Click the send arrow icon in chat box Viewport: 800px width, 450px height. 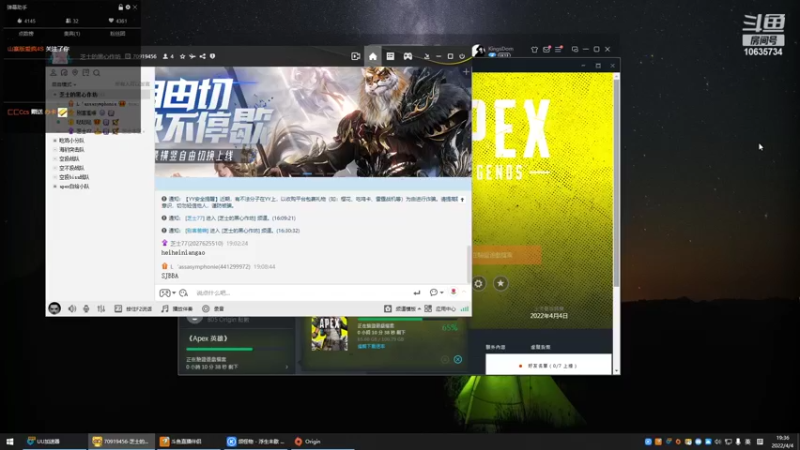(417, 293)
